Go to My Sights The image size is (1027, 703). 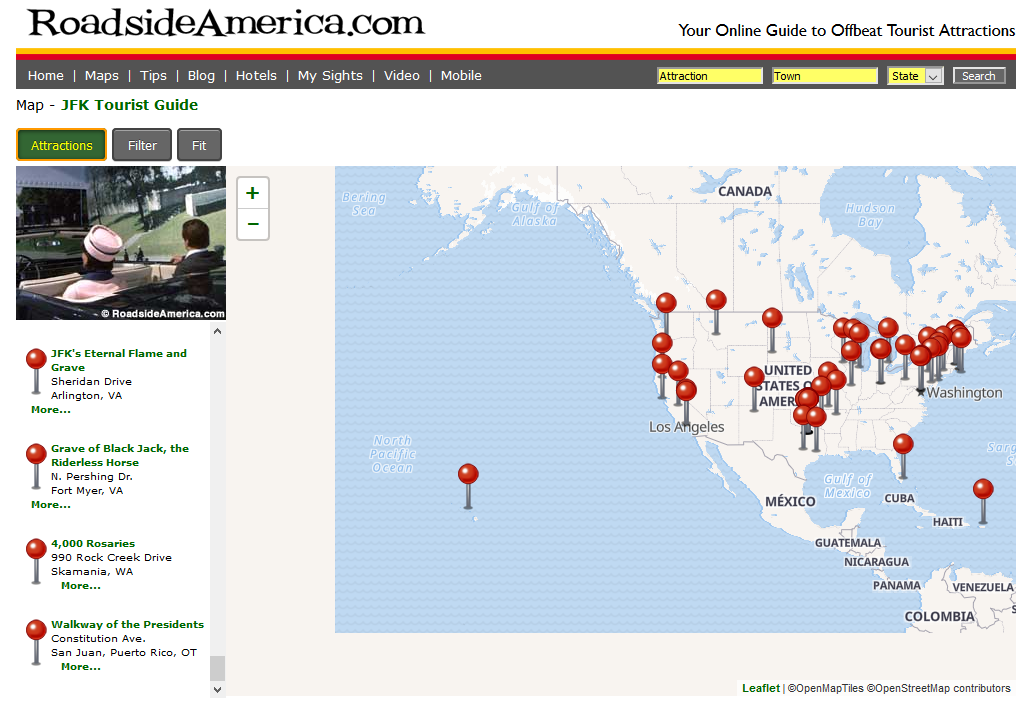[330, 76]
